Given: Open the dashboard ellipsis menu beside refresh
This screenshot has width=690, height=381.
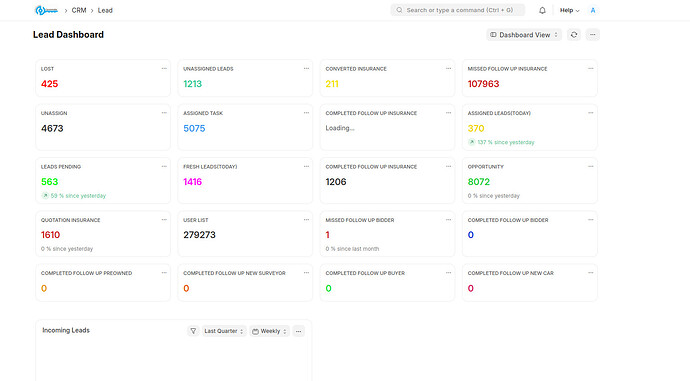Looking at the screenshot, I should tap(593, 35).
